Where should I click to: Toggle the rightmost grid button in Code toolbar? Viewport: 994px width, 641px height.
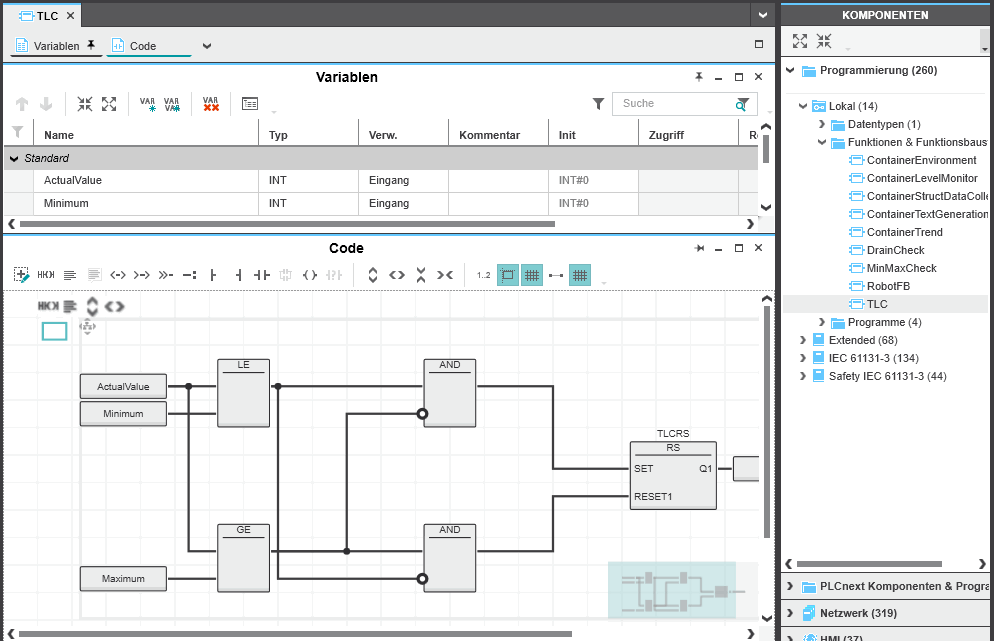pyautogui.click(x=580, y=274)
